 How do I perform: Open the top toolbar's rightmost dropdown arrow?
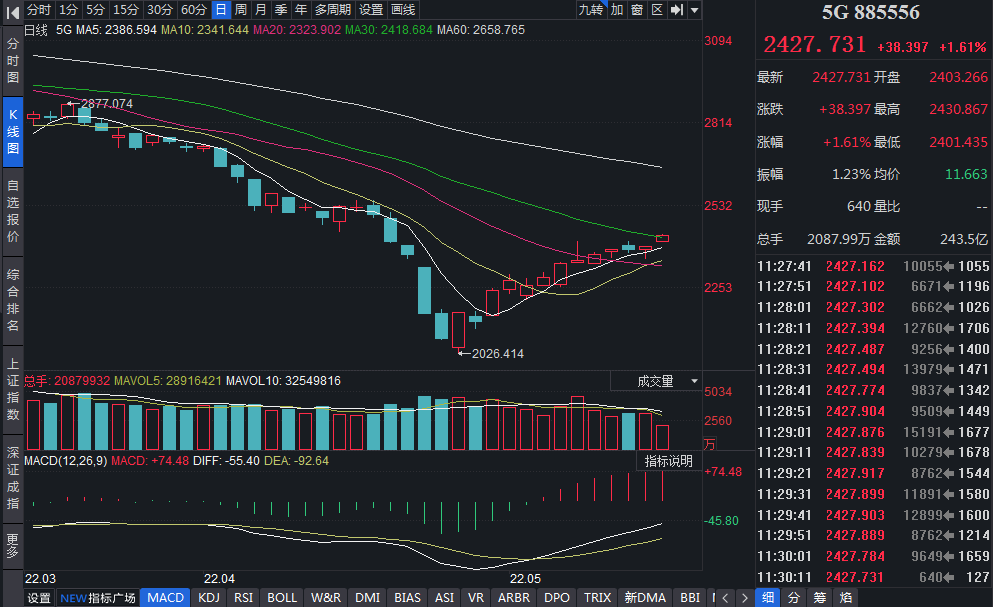[695, 10]
